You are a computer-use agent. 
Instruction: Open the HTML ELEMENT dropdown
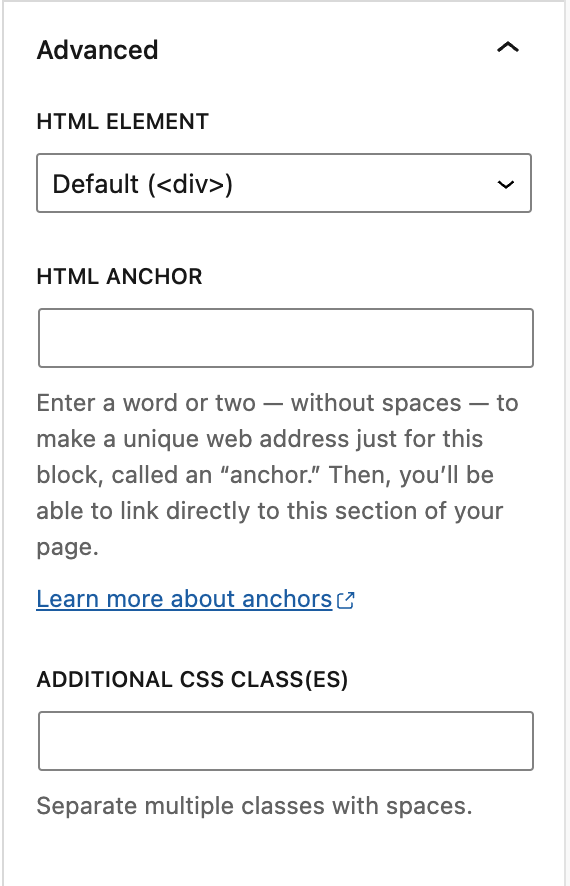tap(284, 183)
